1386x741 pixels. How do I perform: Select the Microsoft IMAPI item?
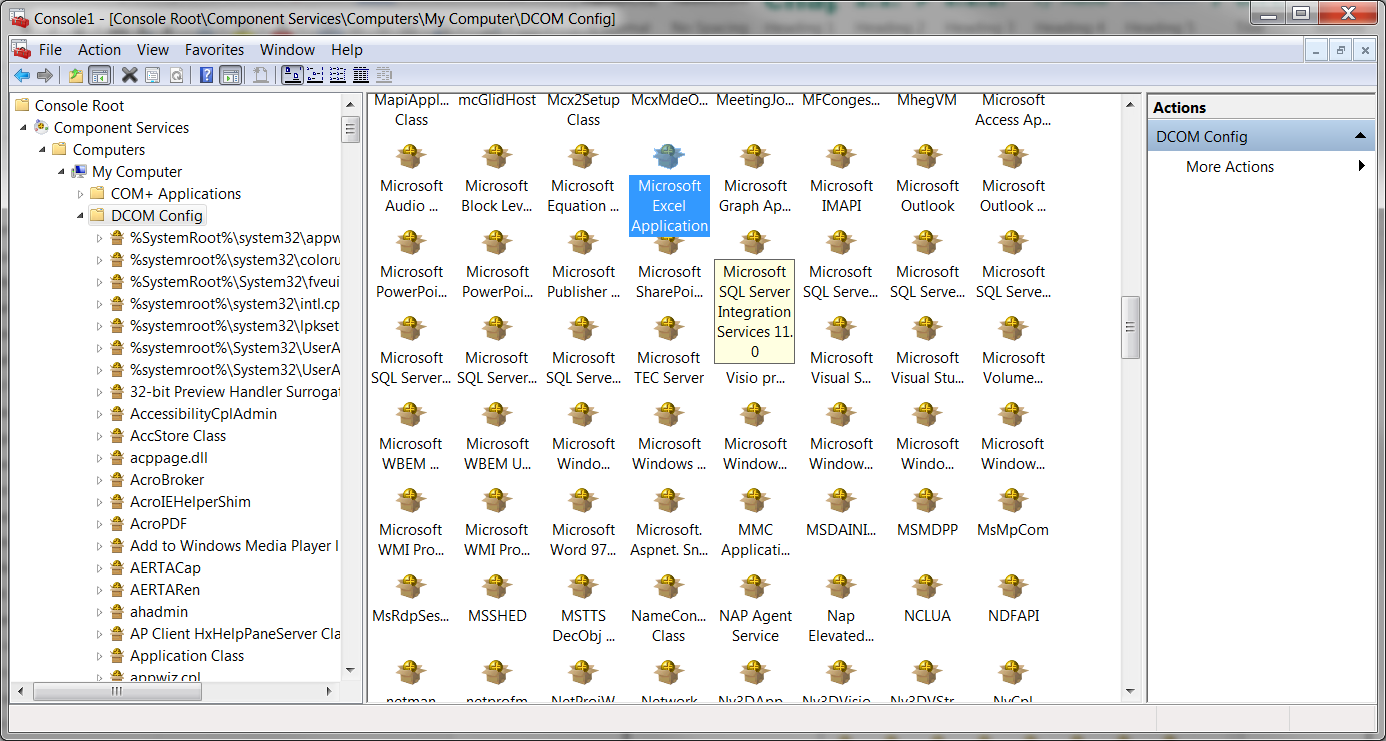(841, 178)
